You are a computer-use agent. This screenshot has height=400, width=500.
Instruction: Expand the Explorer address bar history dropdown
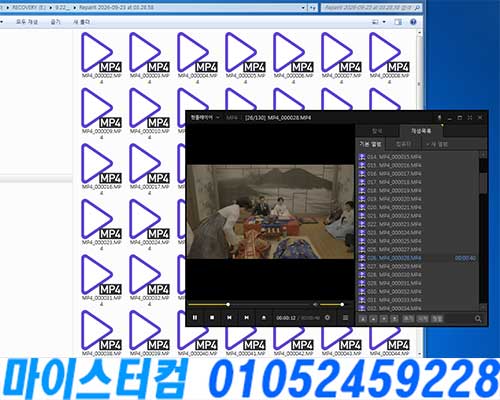click(x=303, y=7)
